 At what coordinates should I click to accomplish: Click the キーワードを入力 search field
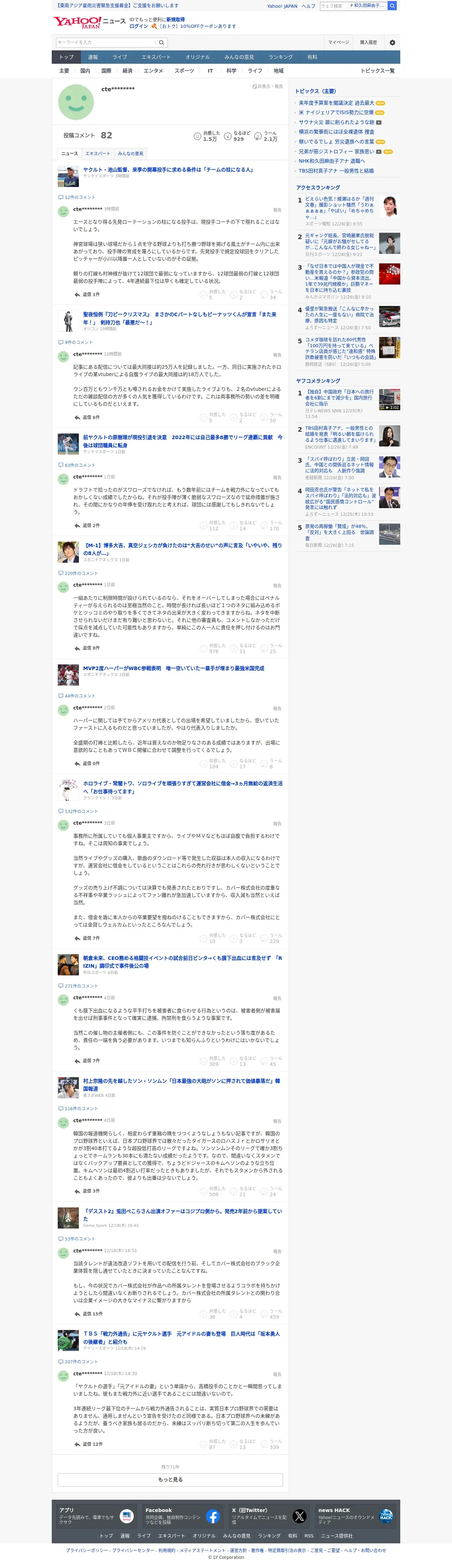pos(106,43)
